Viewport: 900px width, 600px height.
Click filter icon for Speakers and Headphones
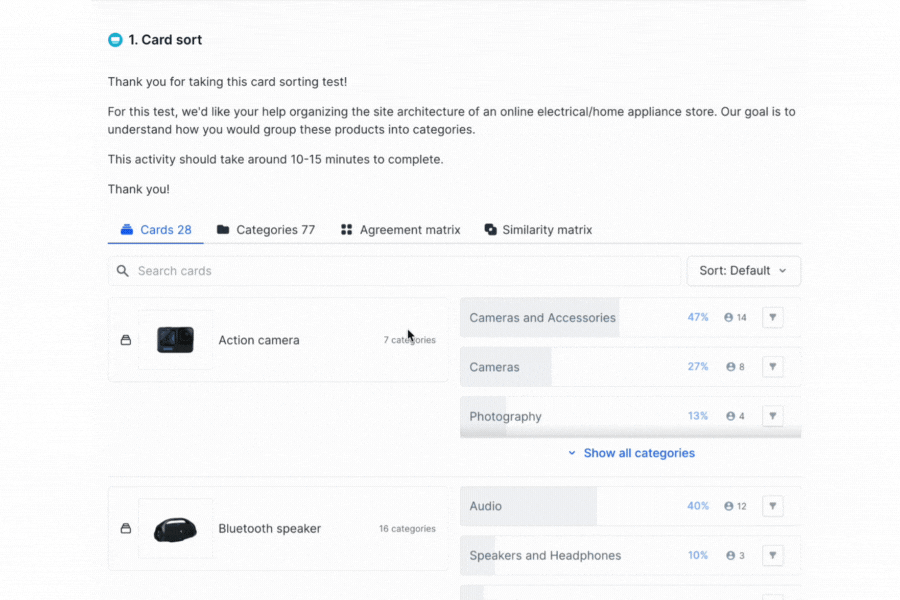(x=772, y=555)
